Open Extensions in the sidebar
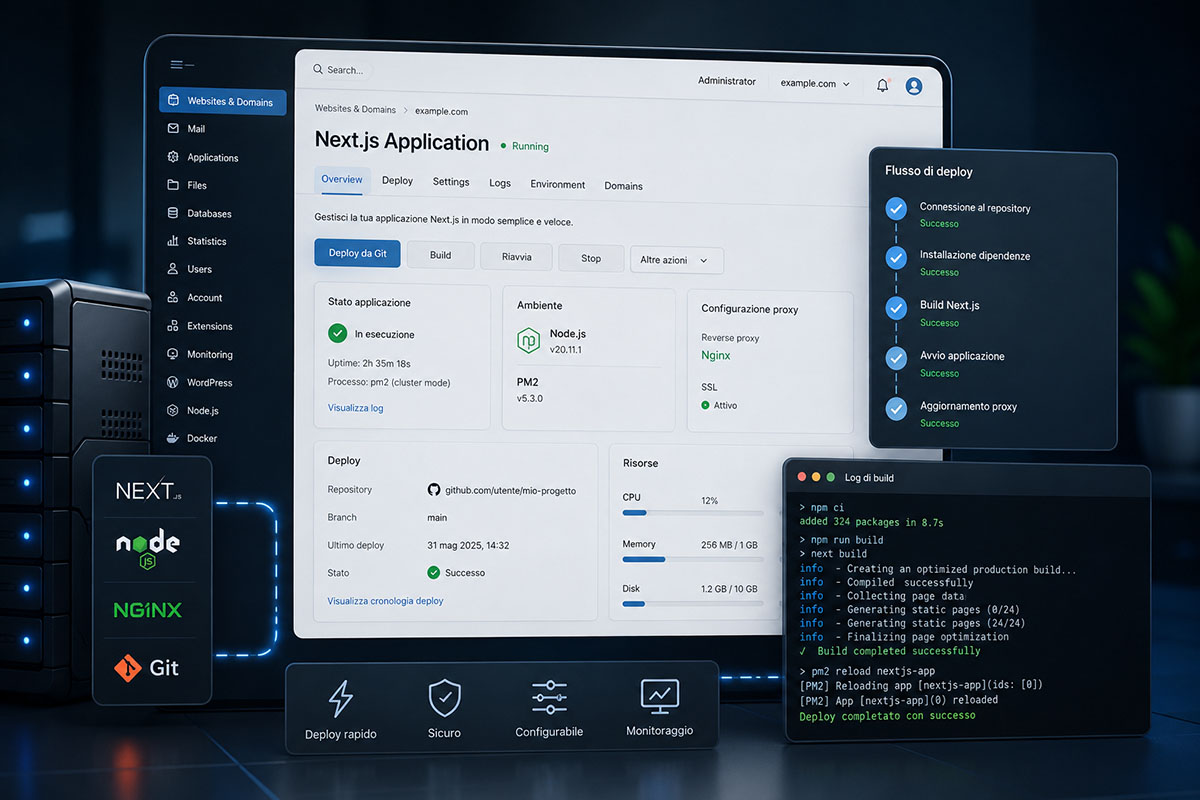The width and height of the screenshot is (1200, 800). point(199,326)
